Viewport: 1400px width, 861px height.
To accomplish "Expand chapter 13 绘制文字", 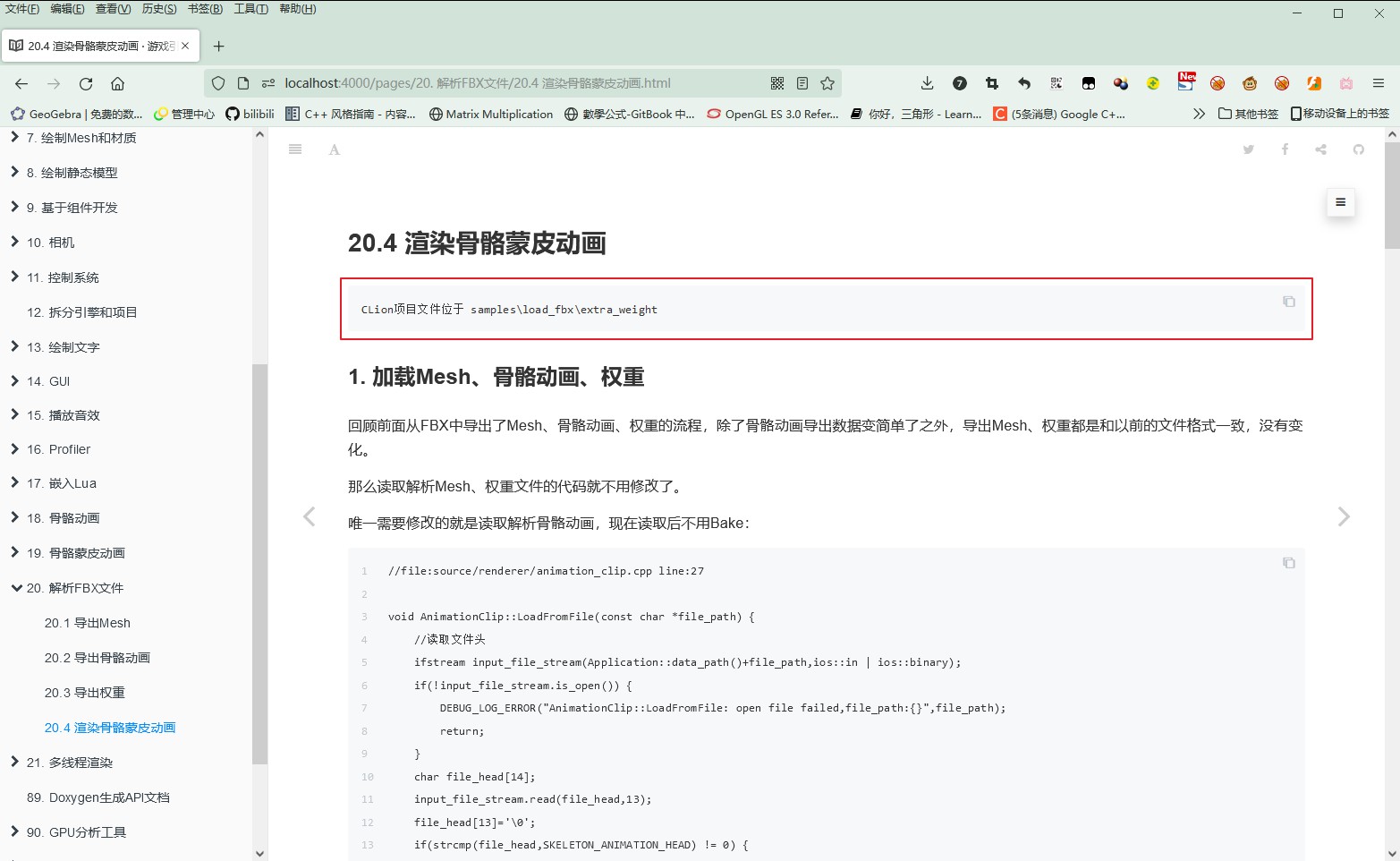I will (14, 346).
